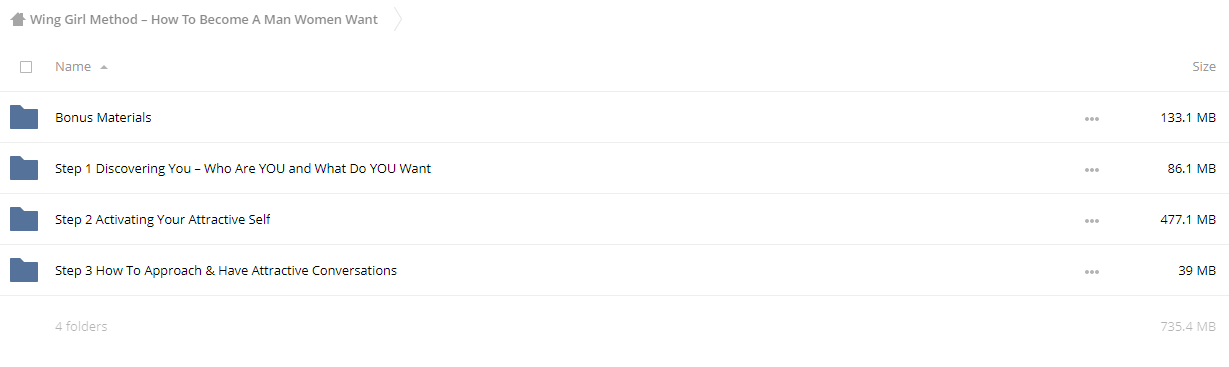Viewport: 1229px width, 367px height.
Task: Open more options for Step 3 folder
Action: click(1091, 271)
